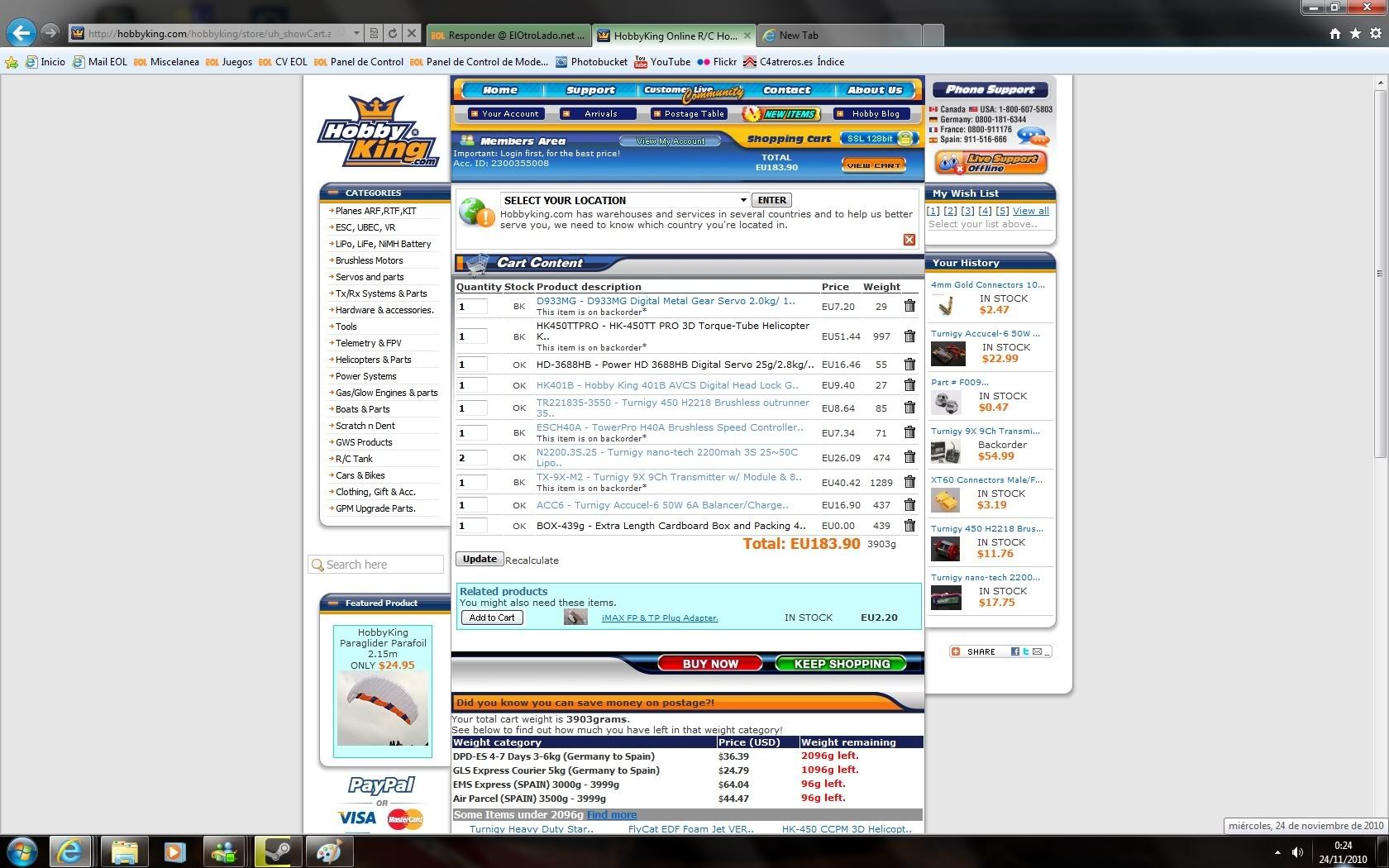Open the Home menu item
Viewport: 1389px width, 868px height.
500,90
